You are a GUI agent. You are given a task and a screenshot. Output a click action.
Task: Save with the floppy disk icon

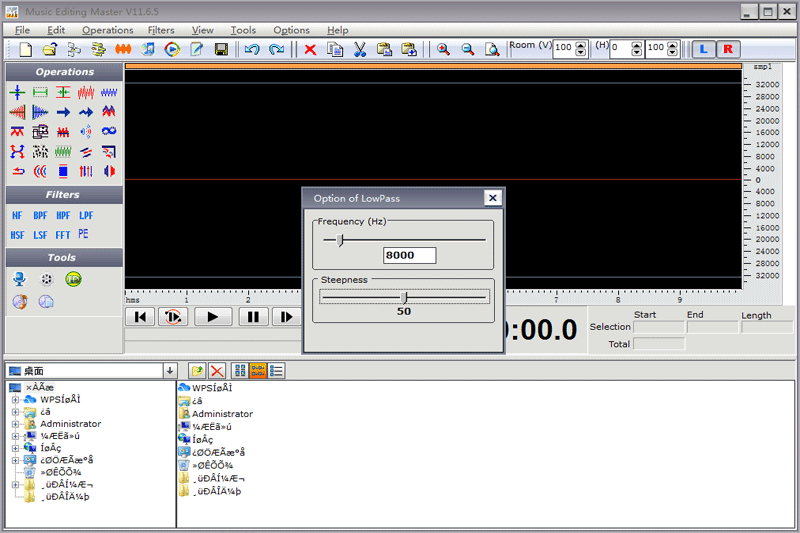(x=221, y=49)
